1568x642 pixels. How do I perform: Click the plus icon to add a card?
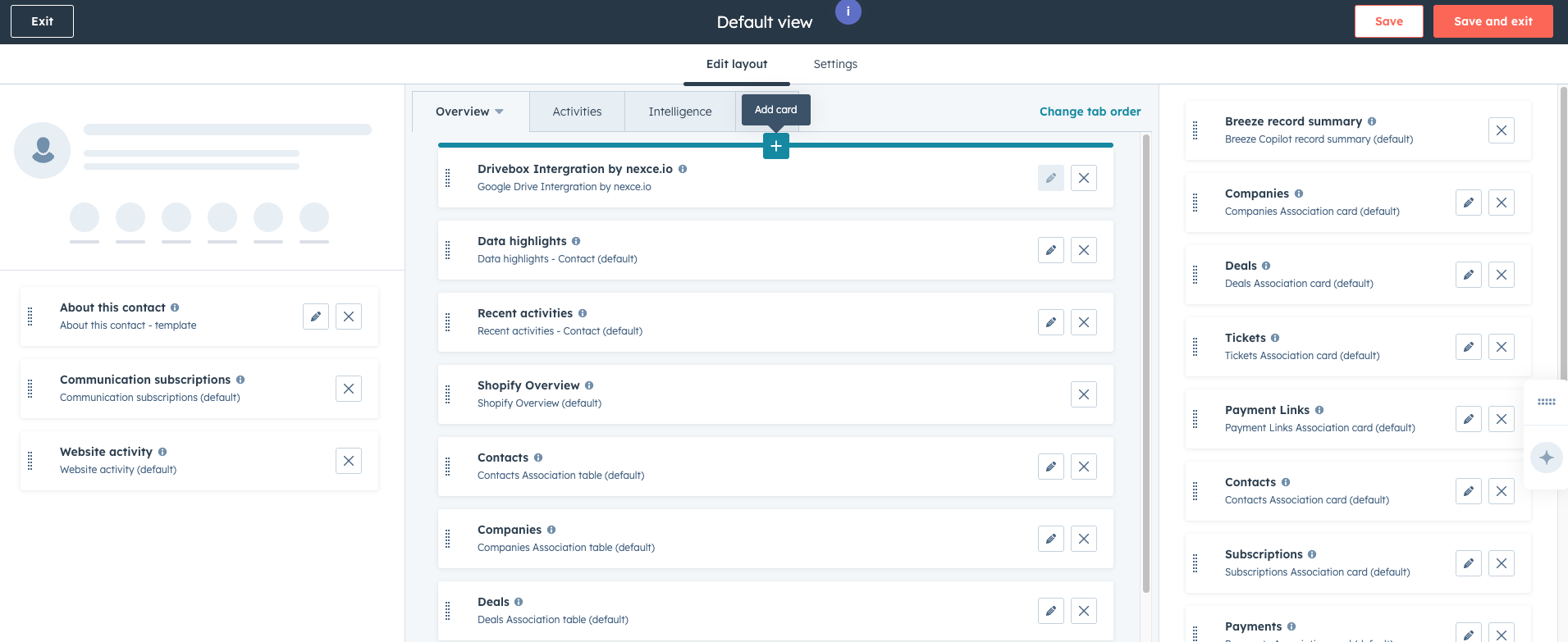click(775, 146)
